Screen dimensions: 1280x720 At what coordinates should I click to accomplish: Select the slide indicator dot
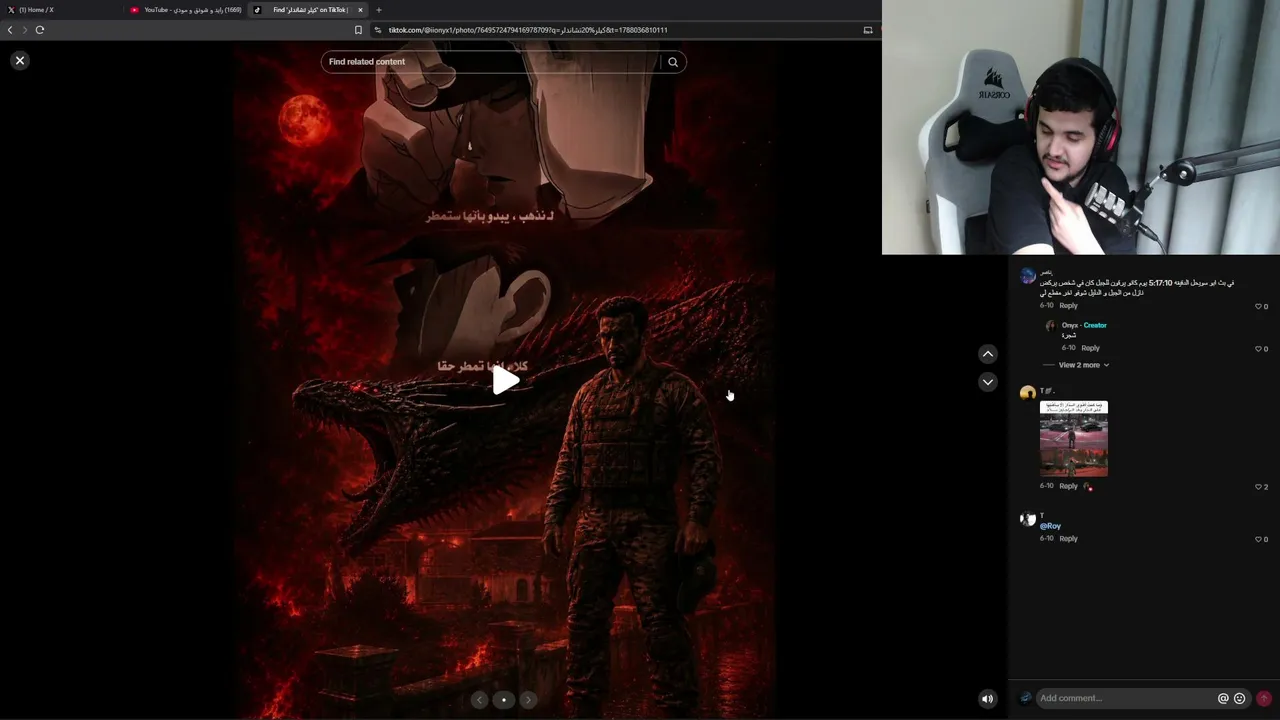click(504, 700)
